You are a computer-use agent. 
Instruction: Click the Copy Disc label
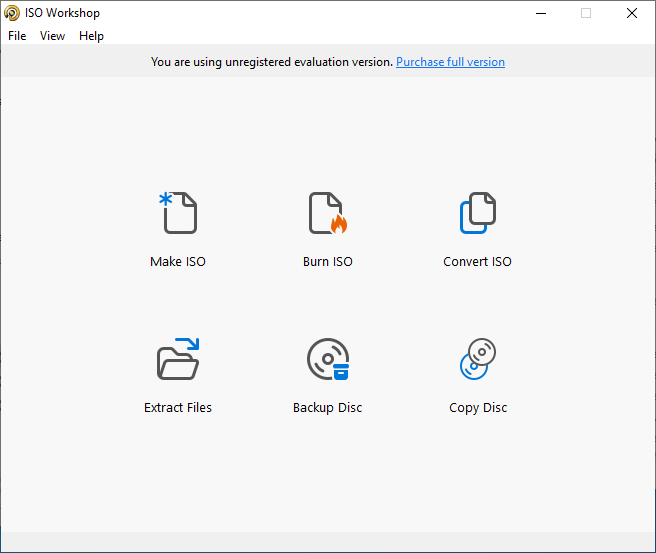pos(478,407)
